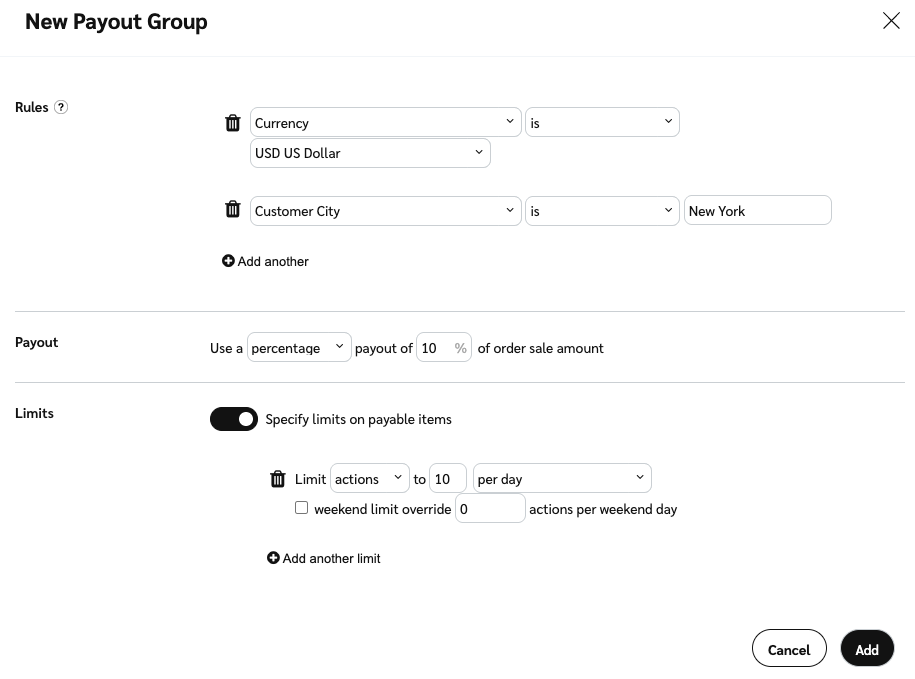Open the Currency rule field dropdown
The width and height of the screenshot is (915, 679).
click(385, 123)
